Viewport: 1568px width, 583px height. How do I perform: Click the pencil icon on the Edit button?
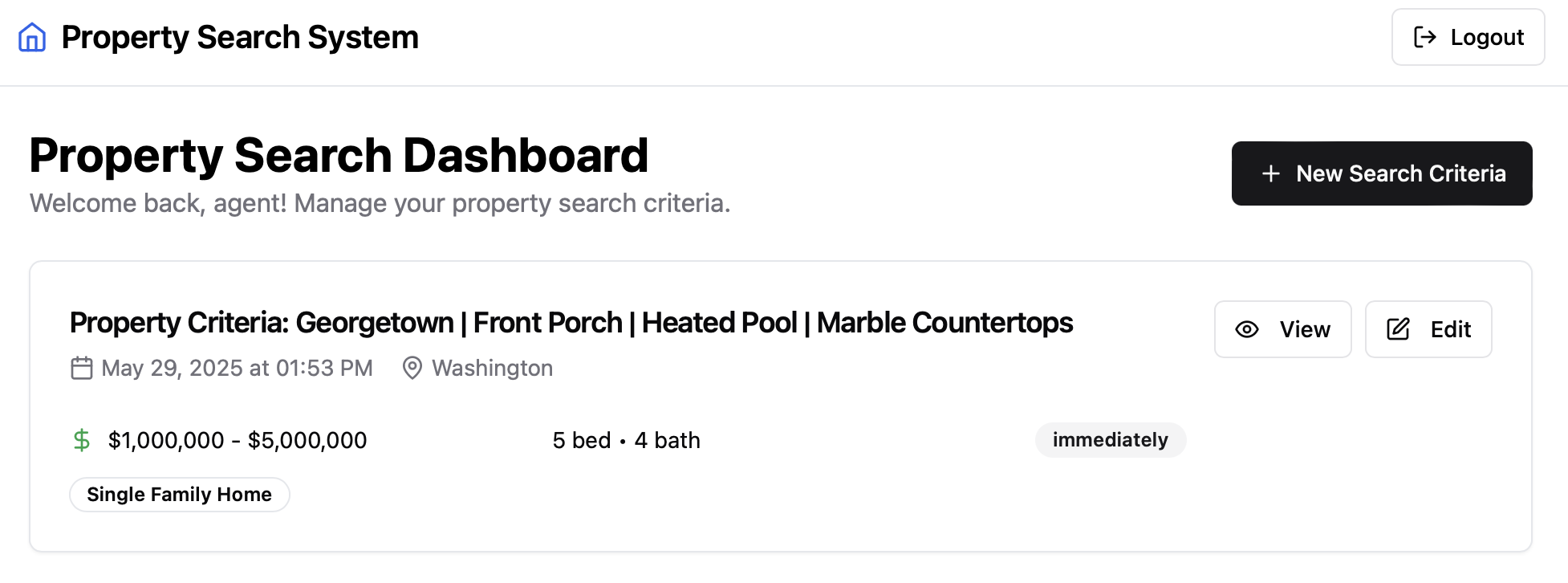click(x=1398, y=328)
